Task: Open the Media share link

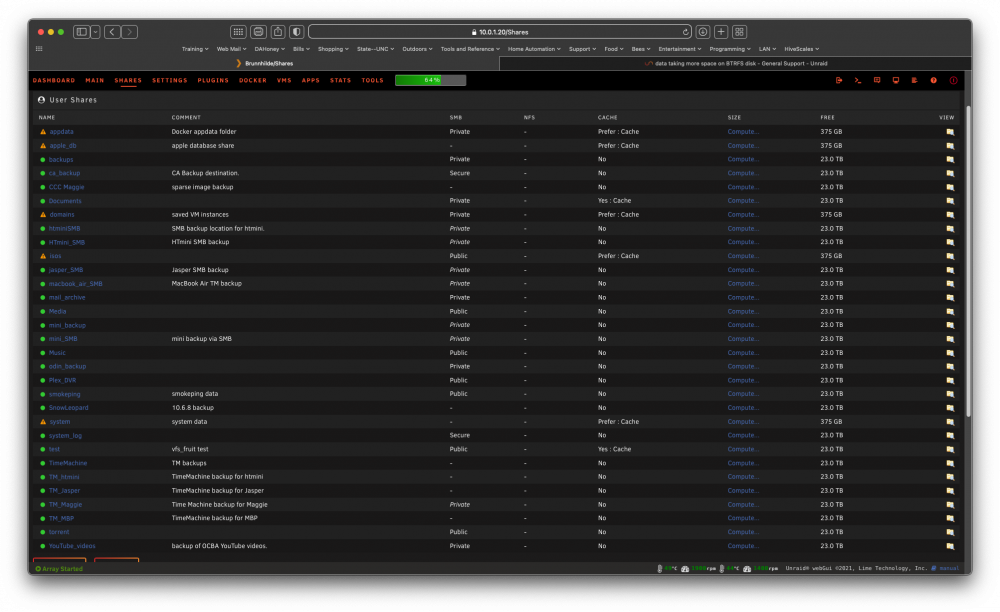Action: tap(57, 312)
